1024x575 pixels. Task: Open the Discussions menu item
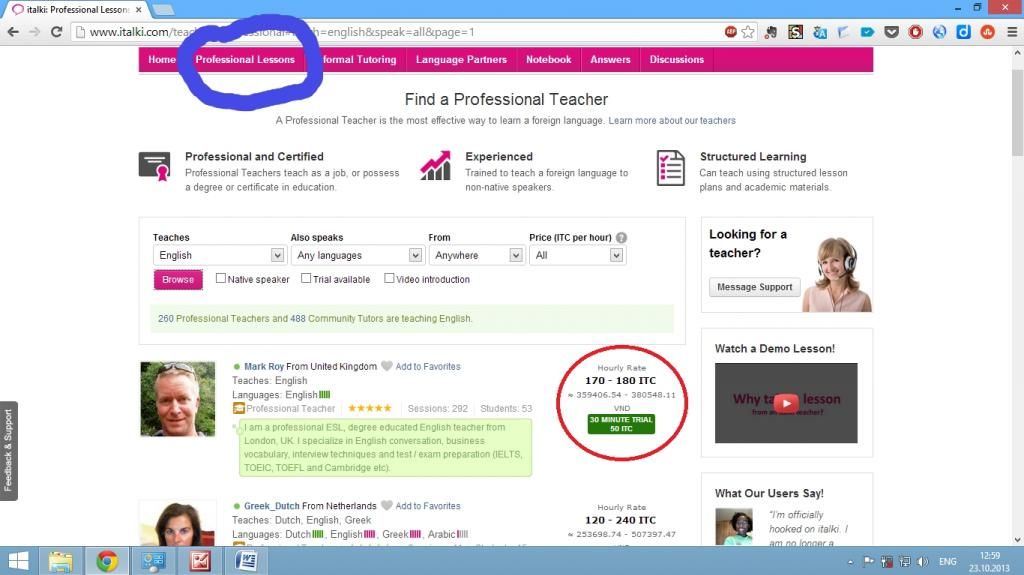(x=677, y=59)
